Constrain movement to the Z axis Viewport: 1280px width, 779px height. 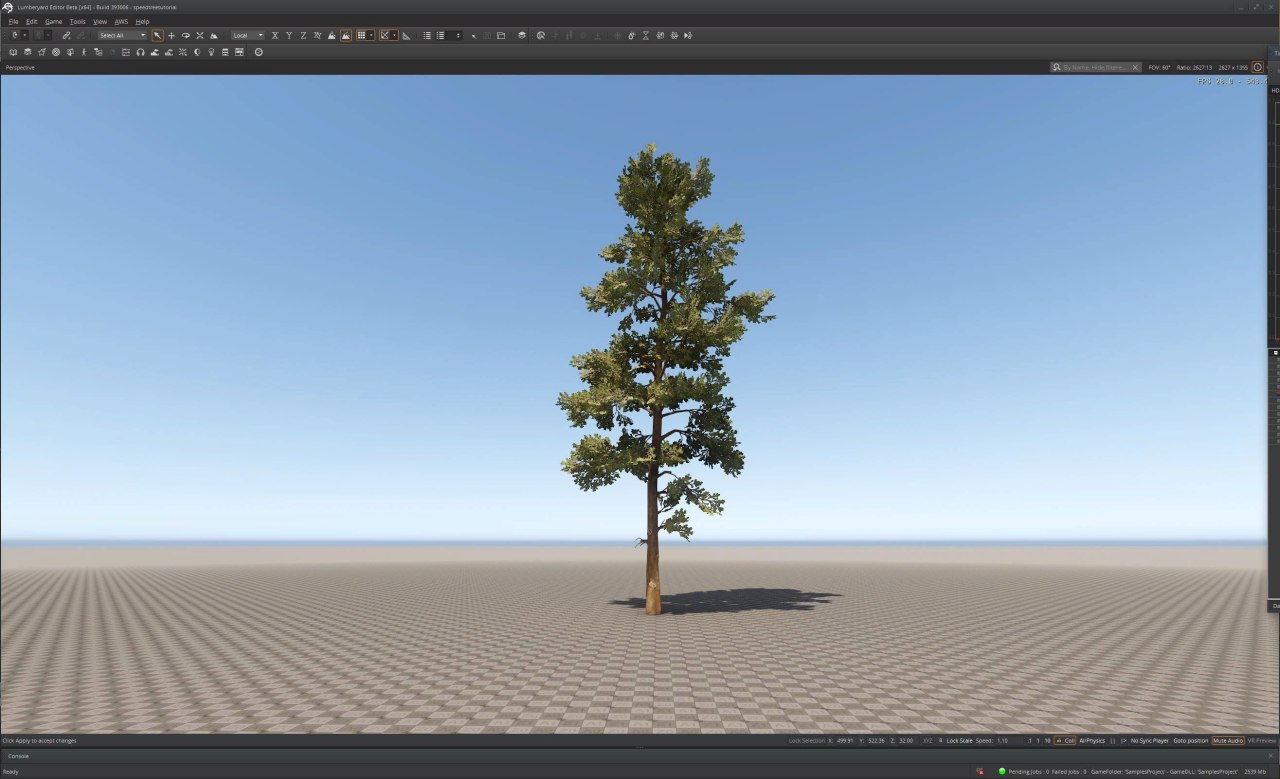pyautogui.click(x=303, y=35)
